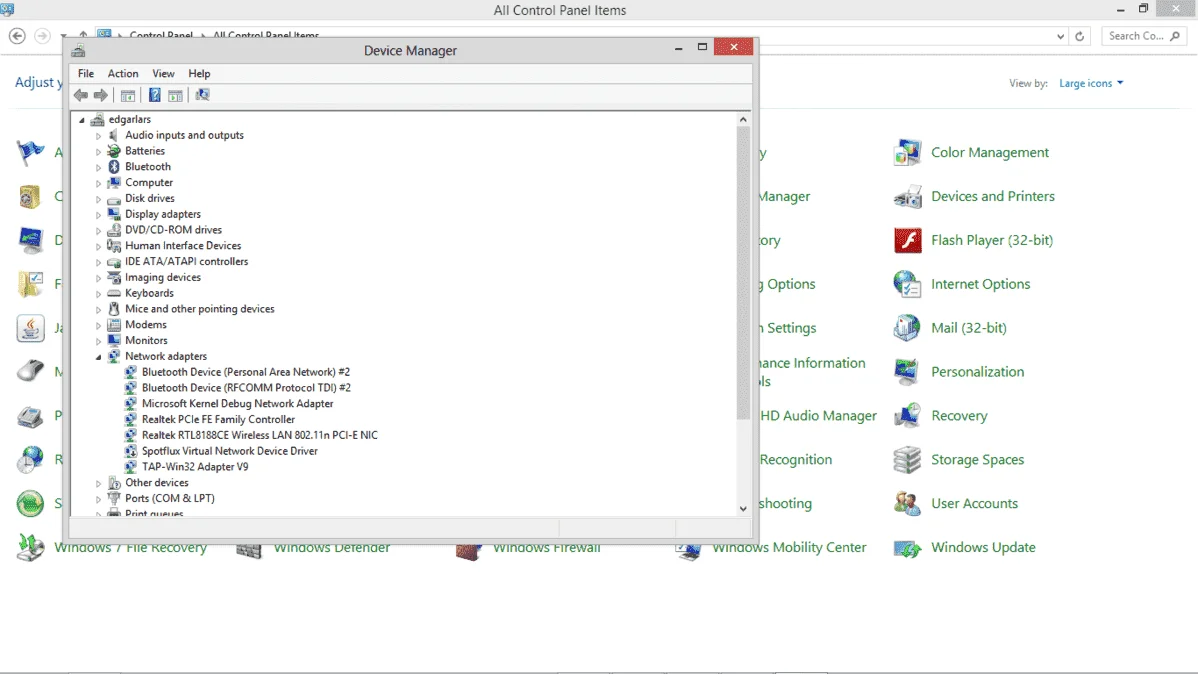Screen dimensions: 1198x674
Task: Expand the Other devices category
Action: coord(98,483)
